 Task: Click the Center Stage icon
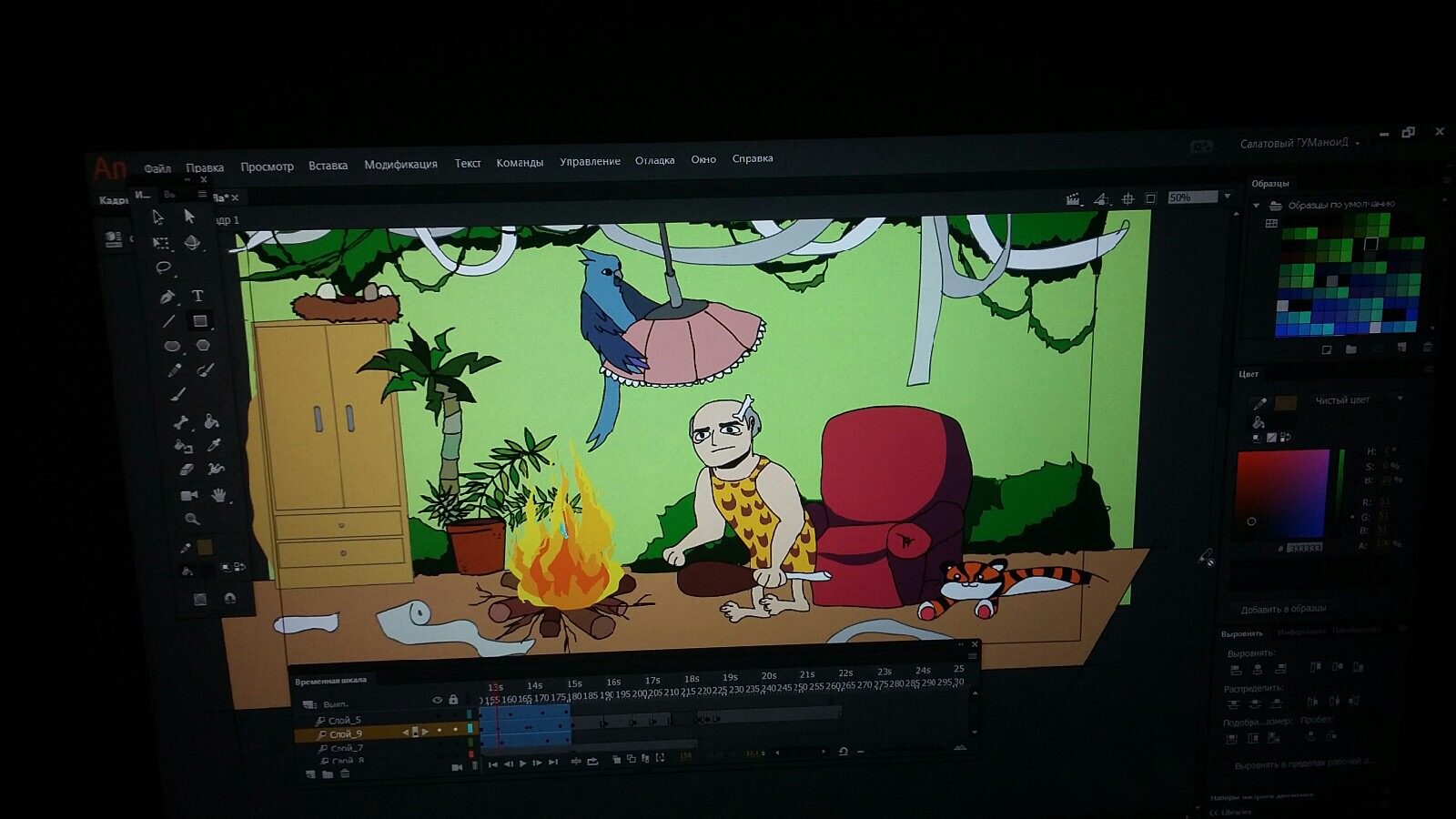[1127, 198]
